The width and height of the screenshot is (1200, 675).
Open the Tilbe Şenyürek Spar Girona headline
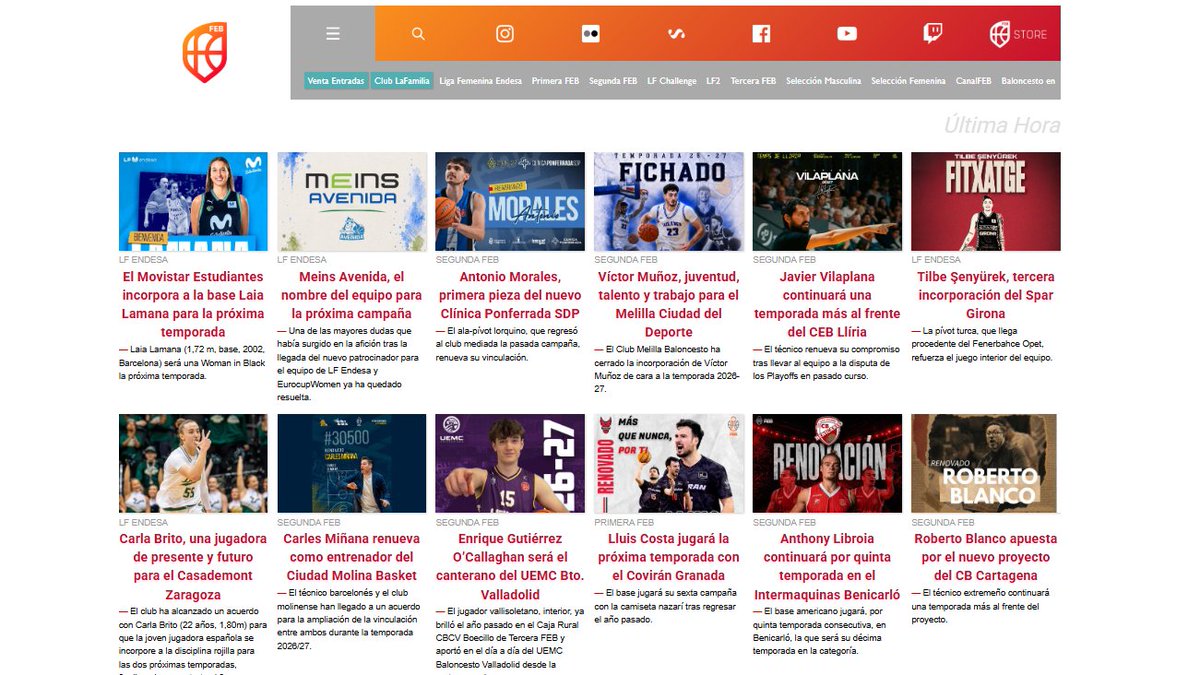click(x=985, y=295)
